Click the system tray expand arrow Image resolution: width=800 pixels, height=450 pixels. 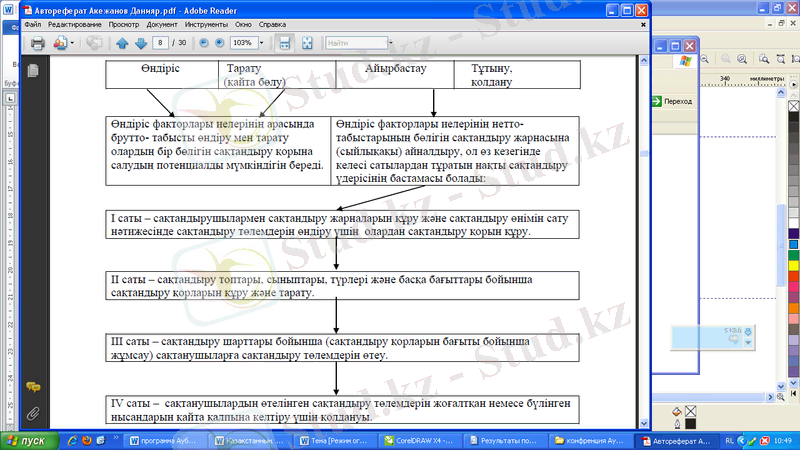741,441
